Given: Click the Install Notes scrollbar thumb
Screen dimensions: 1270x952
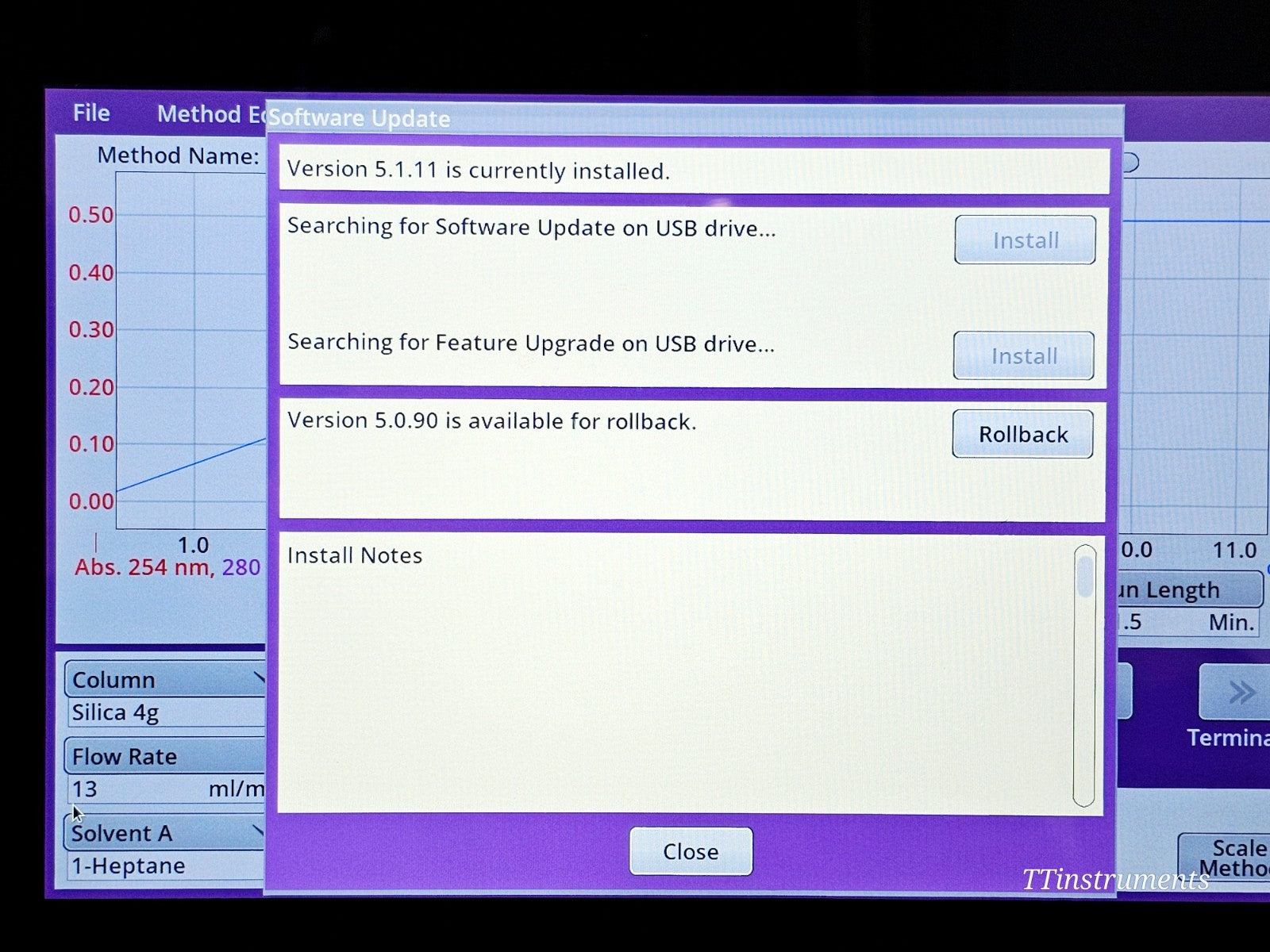Looking at the screenshot, I should click(1084, 575).
